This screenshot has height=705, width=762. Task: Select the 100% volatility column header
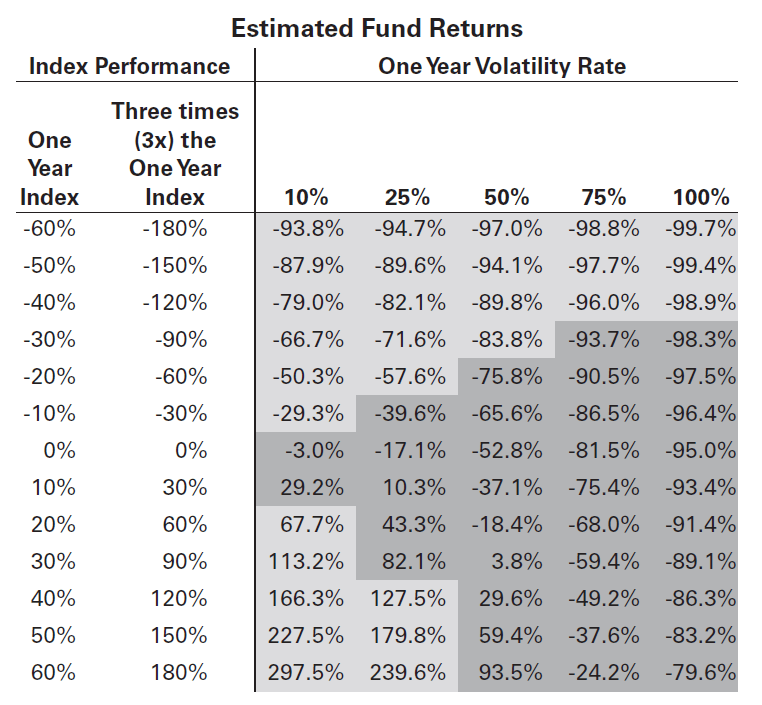[700, 197]
